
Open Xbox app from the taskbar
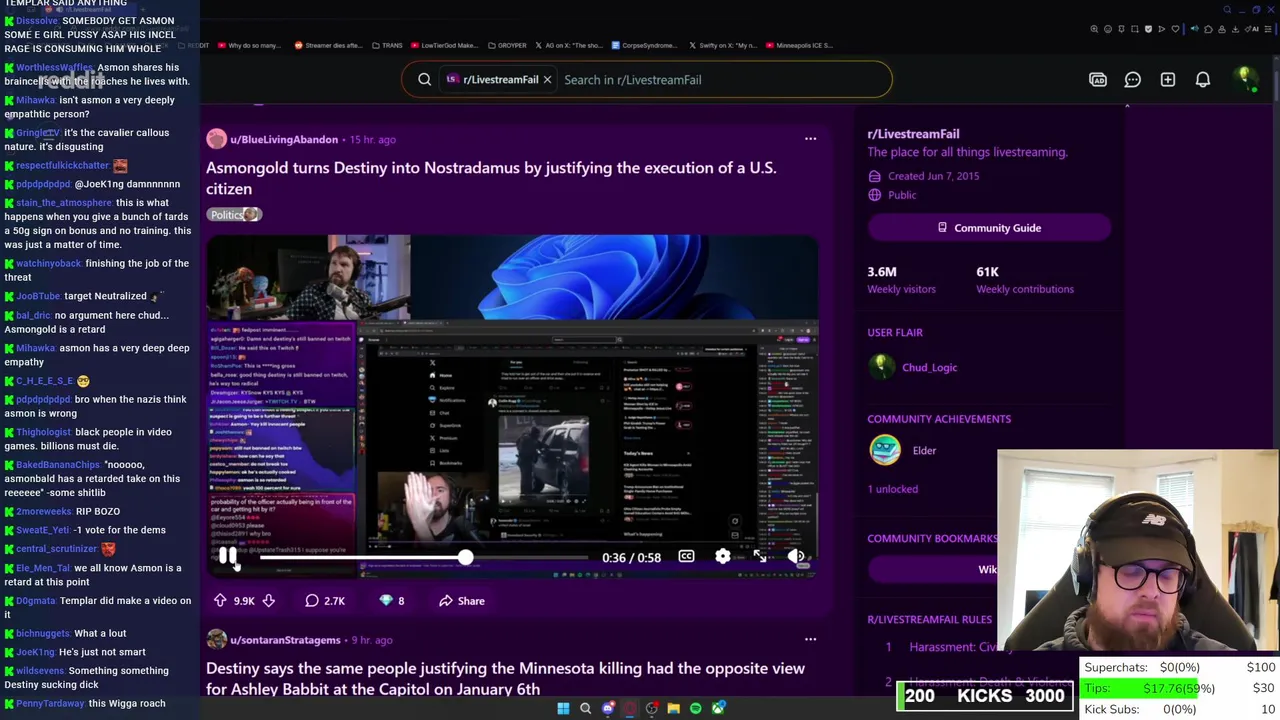tap(718, 708)
